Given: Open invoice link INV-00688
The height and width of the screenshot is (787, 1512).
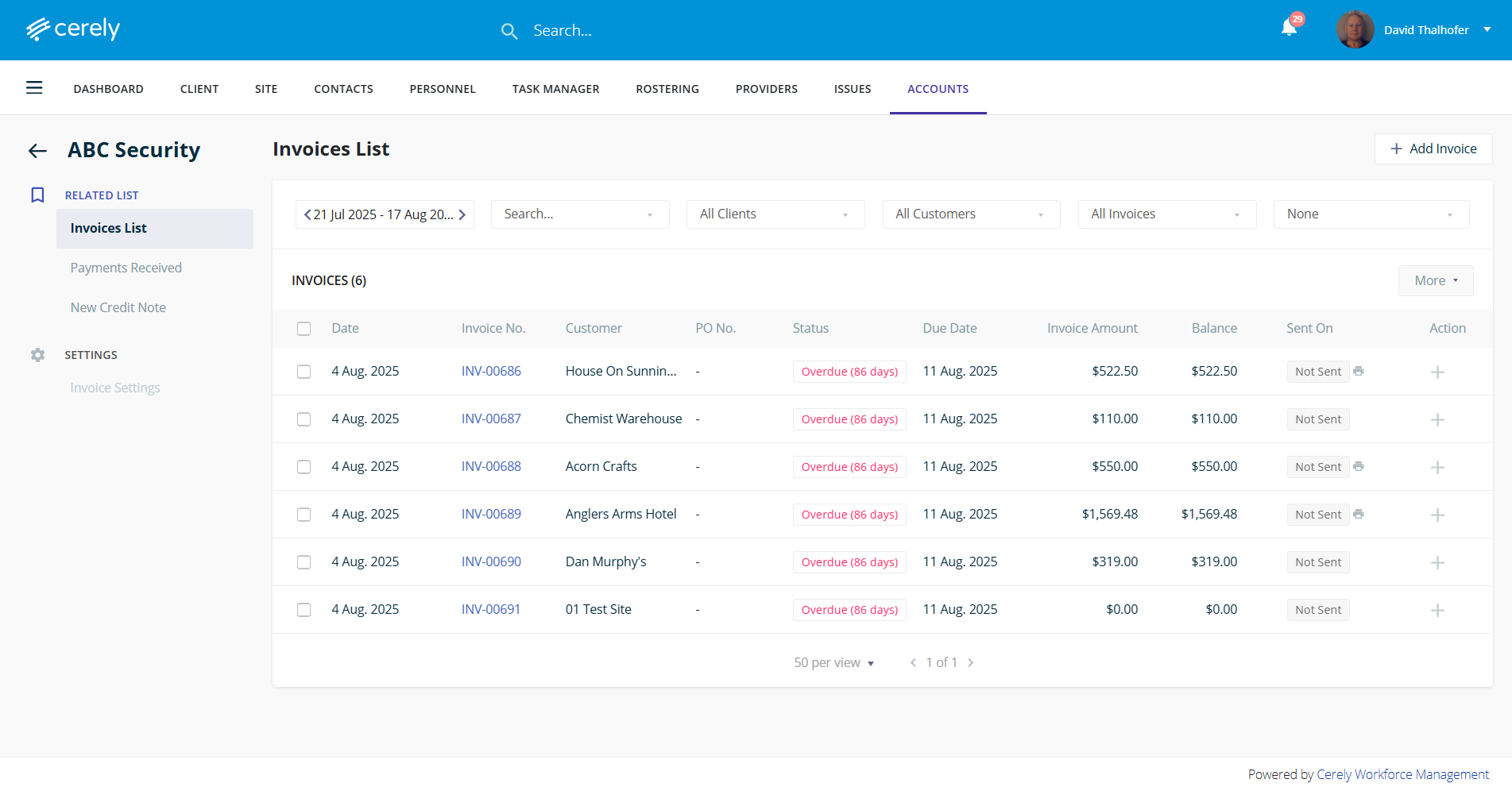Looking at the screenshot, I should [491, 466].
